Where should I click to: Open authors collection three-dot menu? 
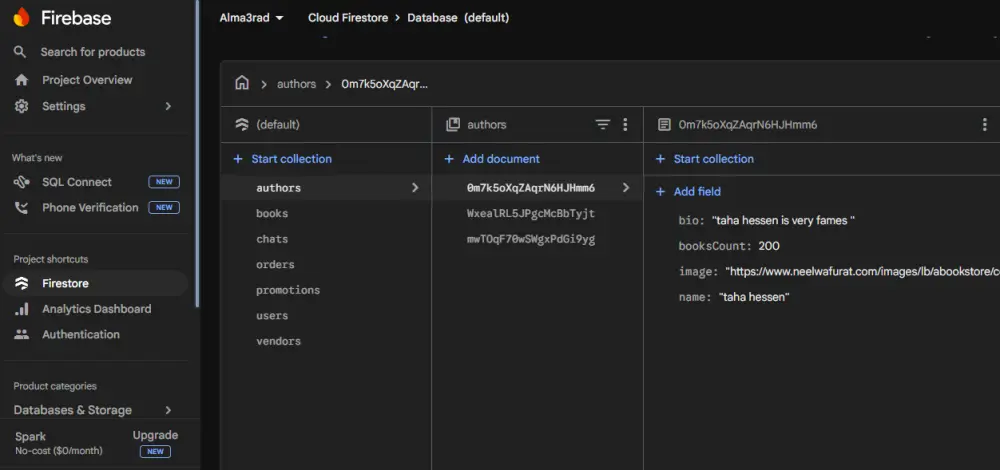pyautogui.click(x=625, y=124)
